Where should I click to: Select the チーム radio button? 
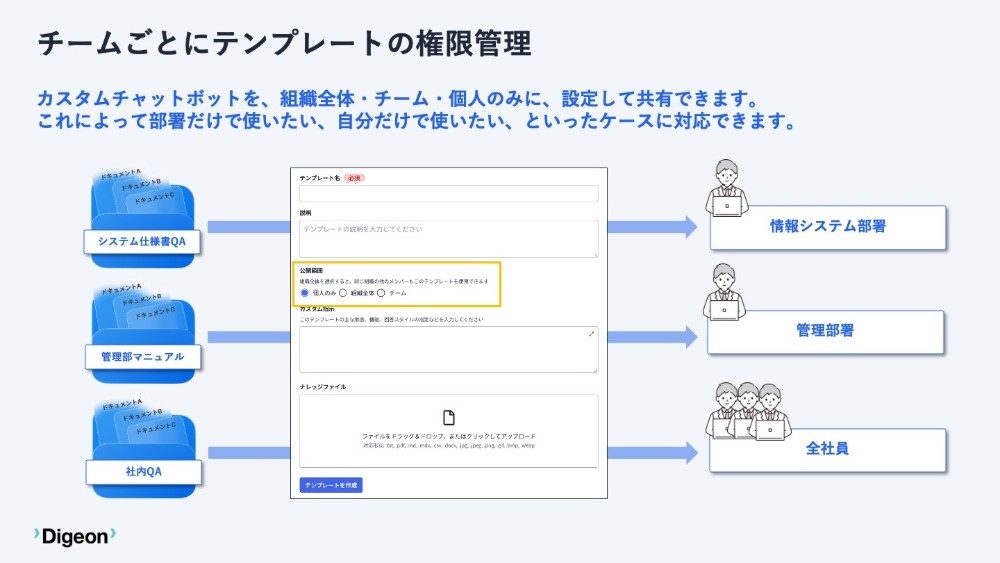tap(381, 294)
